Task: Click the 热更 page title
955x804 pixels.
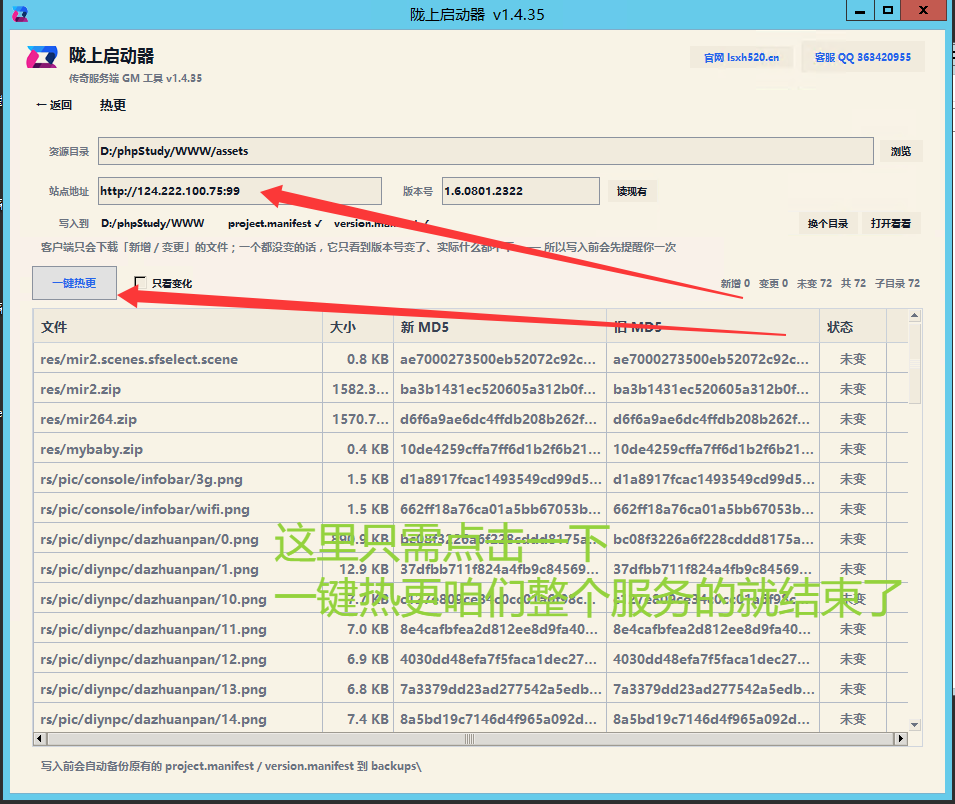Action: click(x=113, y=105)
